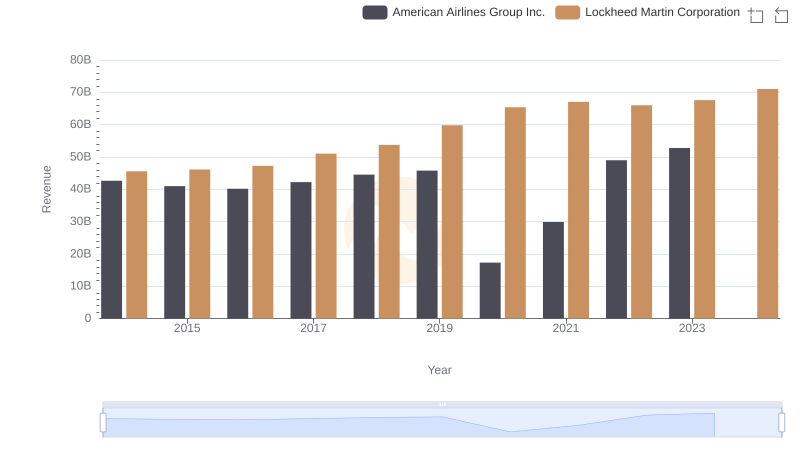Click the 2021 x-axis label

pyautogui.click(x=566, y=328)
